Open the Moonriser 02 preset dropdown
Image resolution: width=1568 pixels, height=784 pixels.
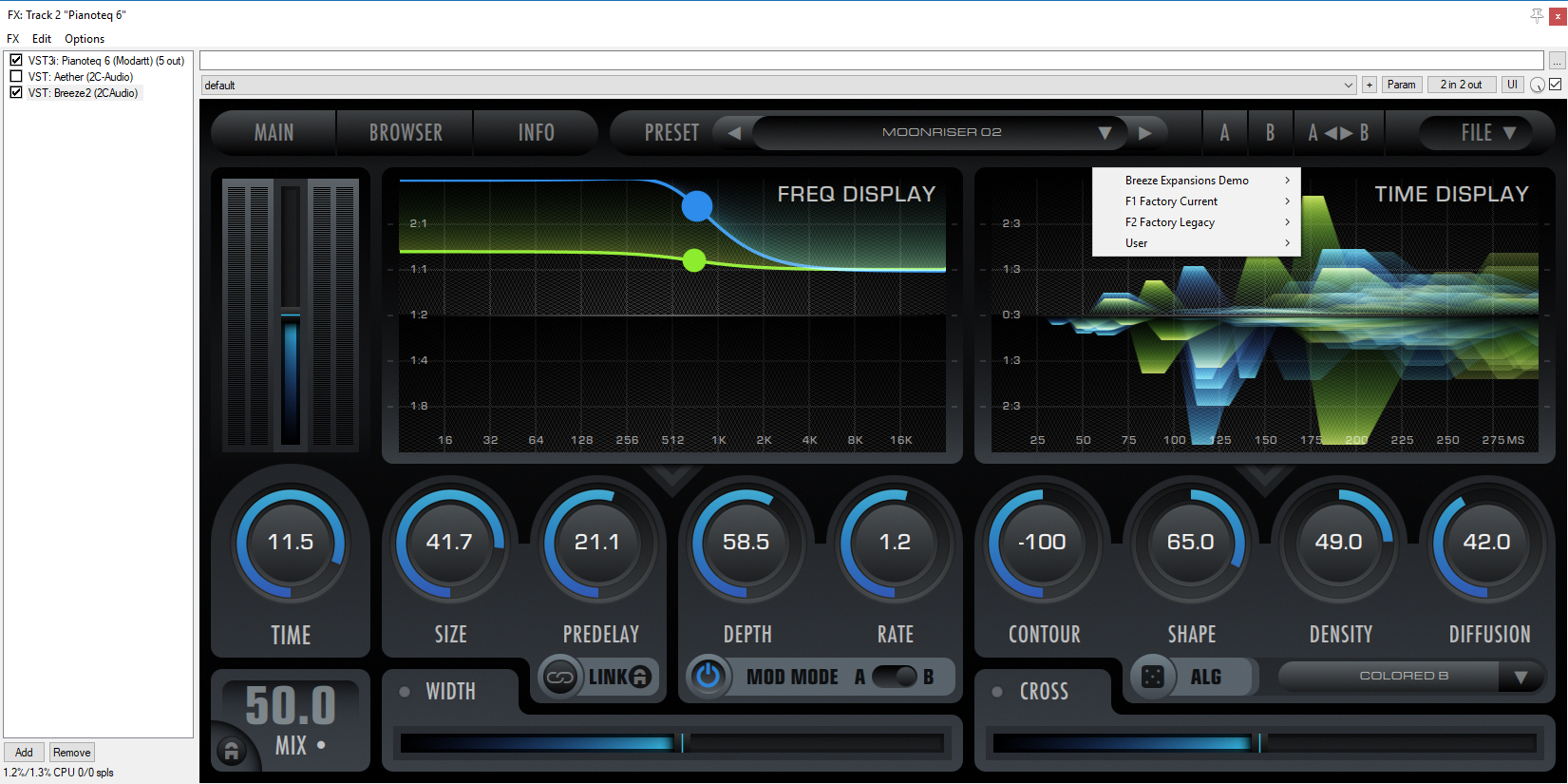(x=1105, y=133)
